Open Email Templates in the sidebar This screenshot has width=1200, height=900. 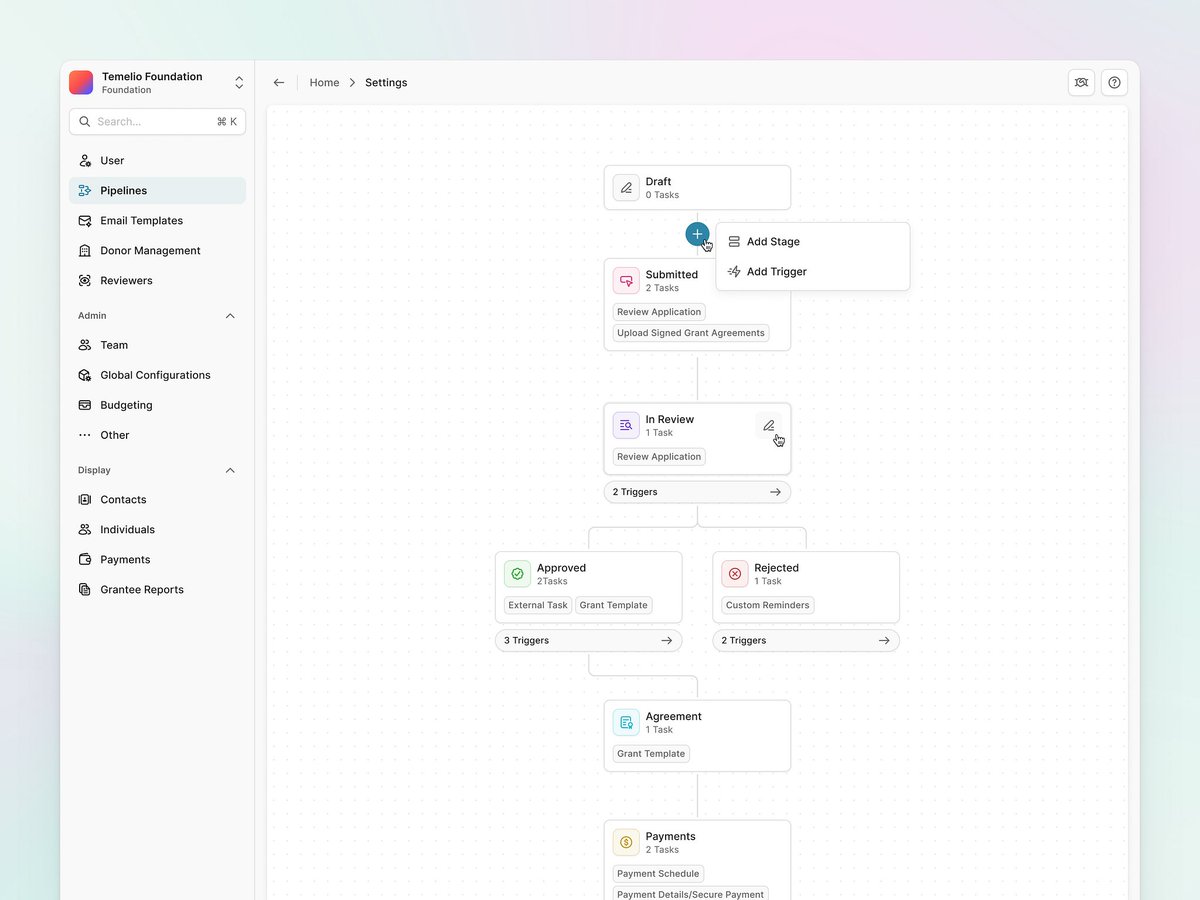(157, 220)
